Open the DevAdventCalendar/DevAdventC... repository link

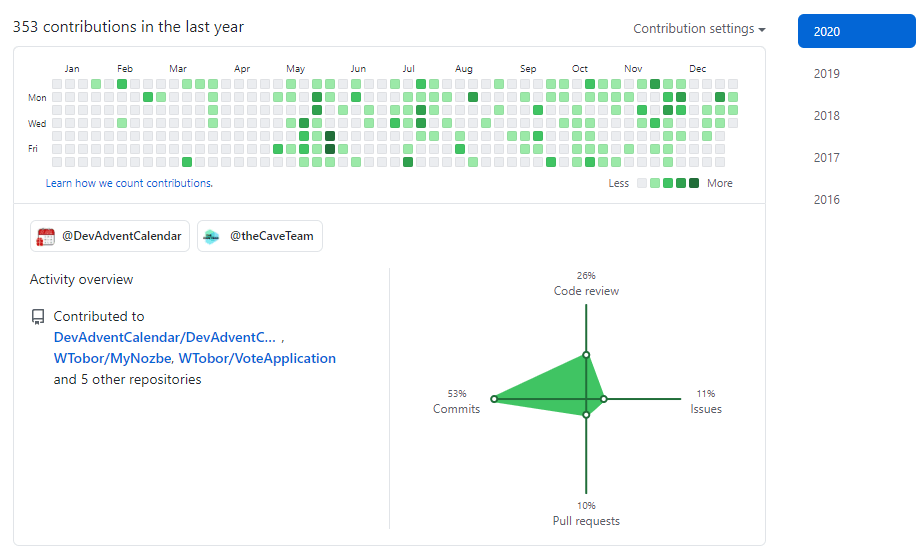click(x=164, y=338)
